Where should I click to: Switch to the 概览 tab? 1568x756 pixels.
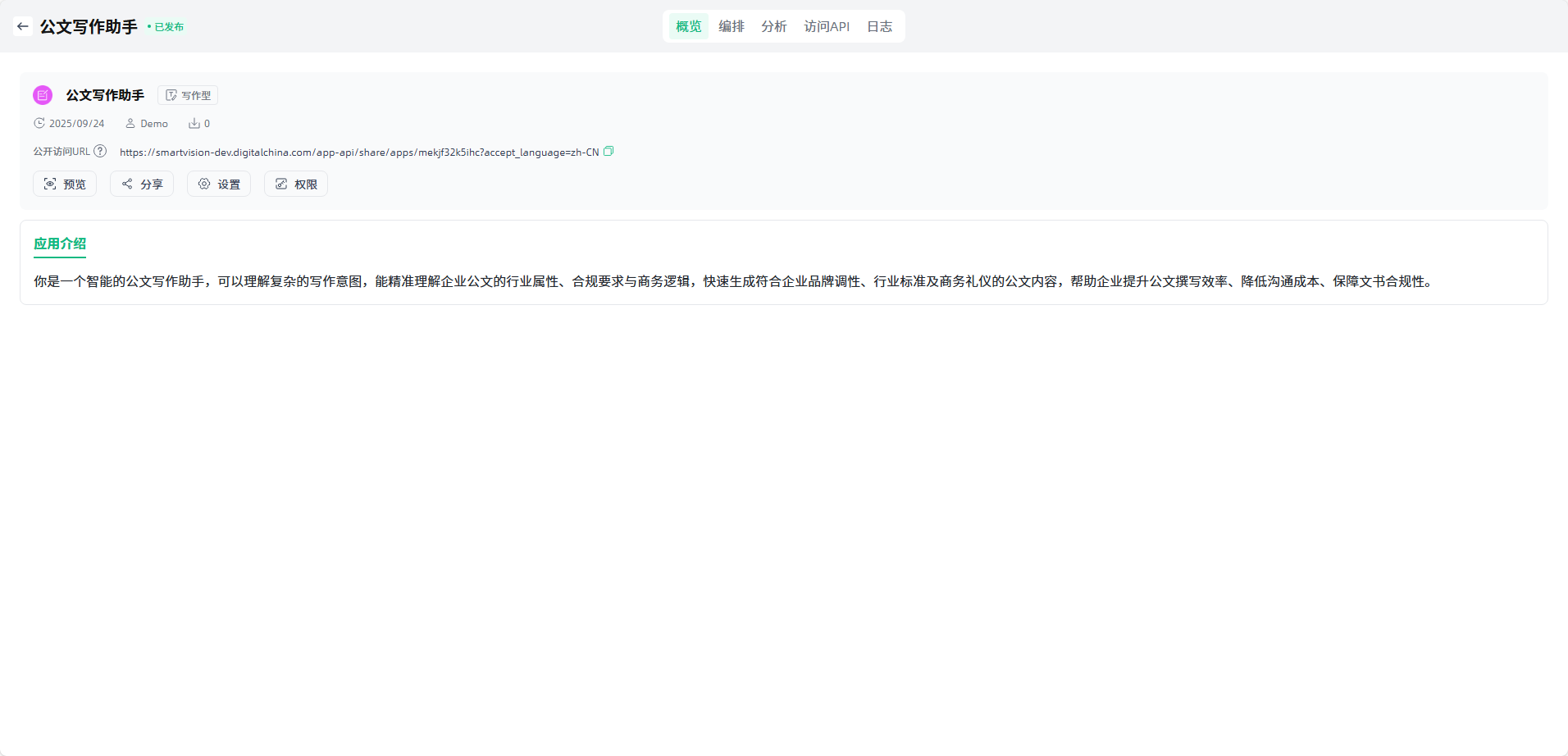688,26
